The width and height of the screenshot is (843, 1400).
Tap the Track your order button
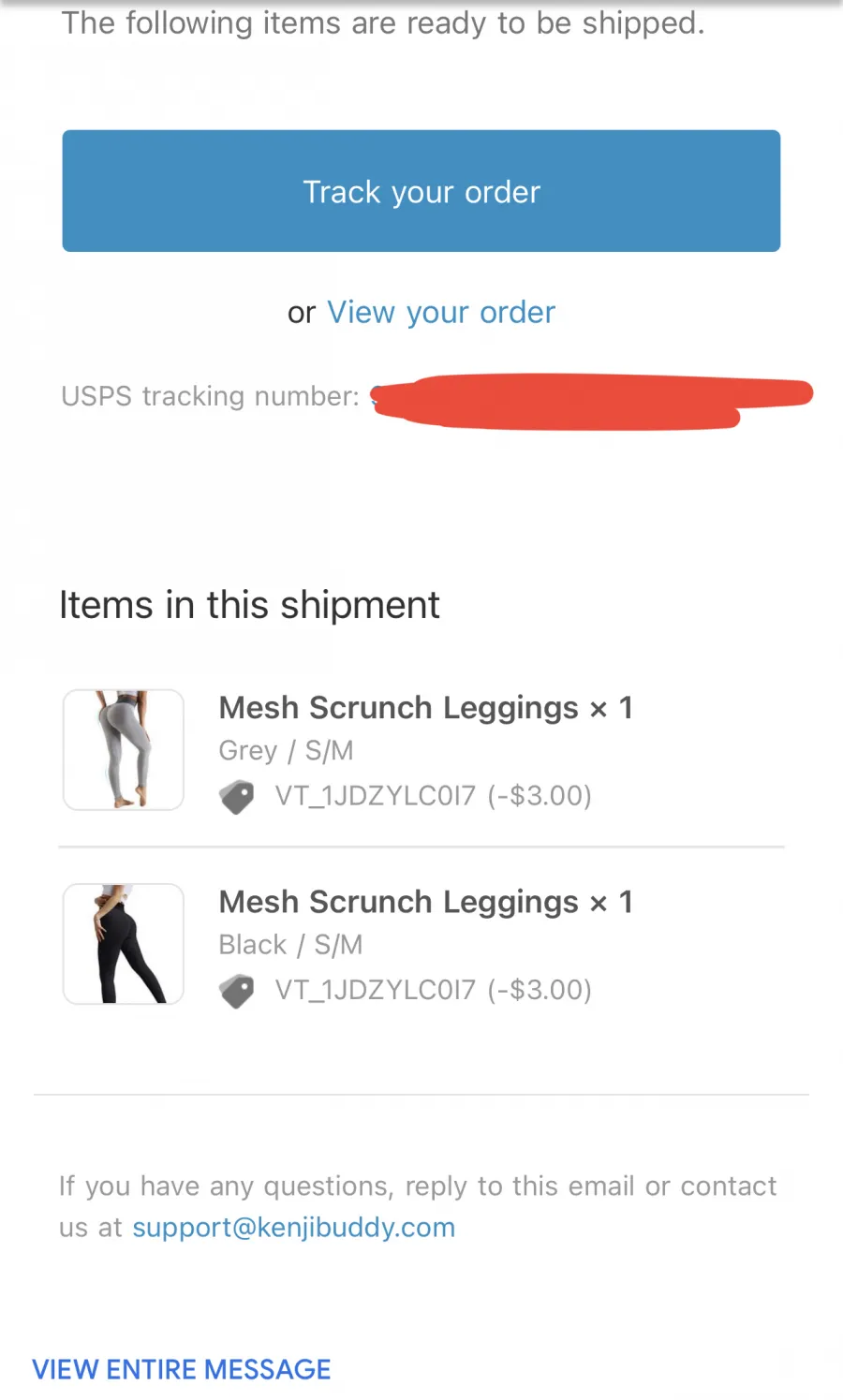pyautogui.click(x=421, y=191)
